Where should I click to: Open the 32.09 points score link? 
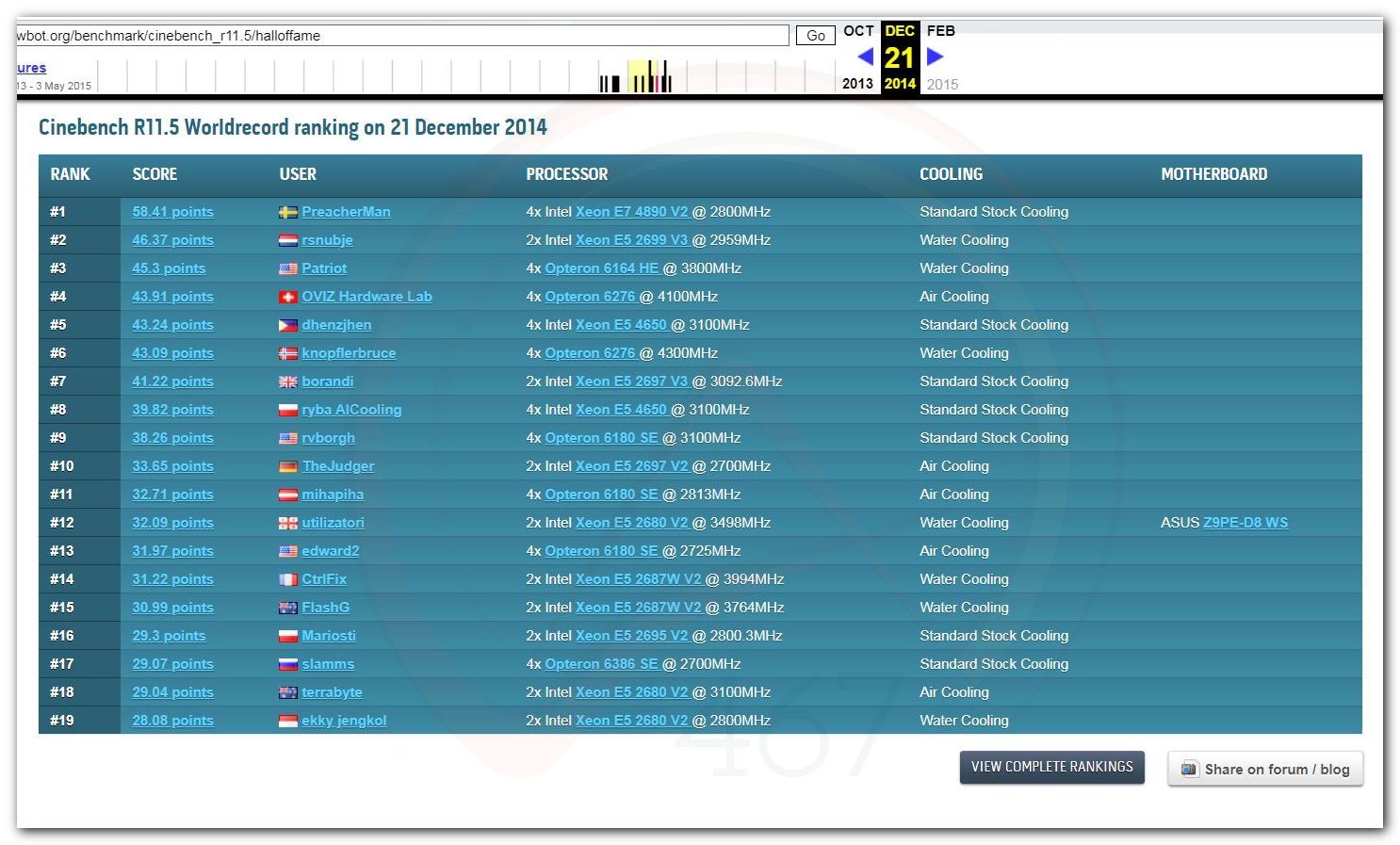click(172, 523)
